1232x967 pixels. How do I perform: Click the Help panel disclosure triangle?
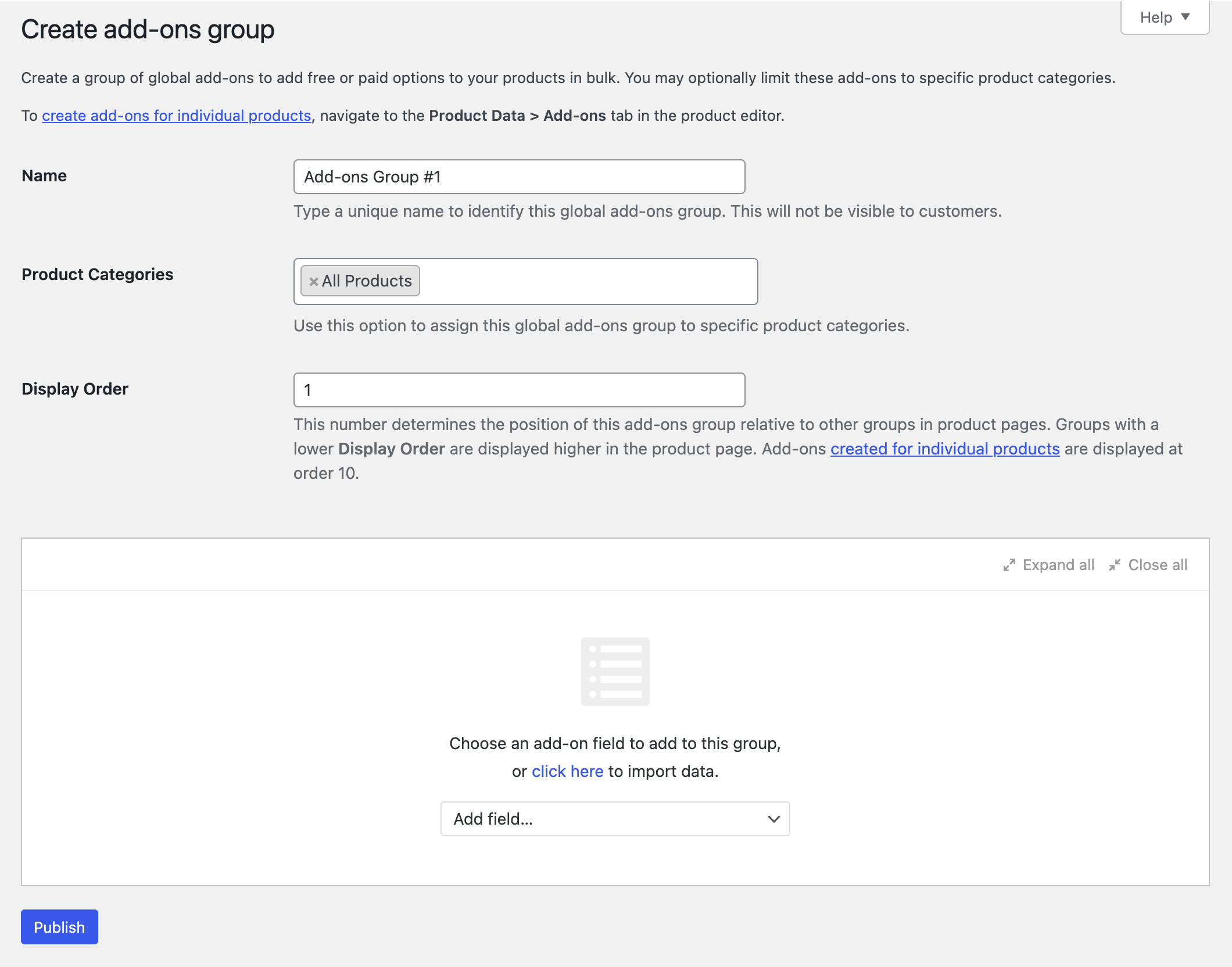click(1187, 17)
